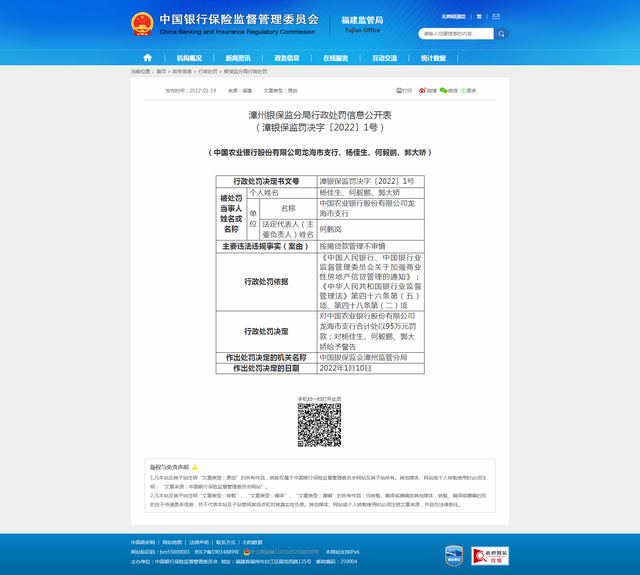Open the 机构概况 menu

(189, 58)
